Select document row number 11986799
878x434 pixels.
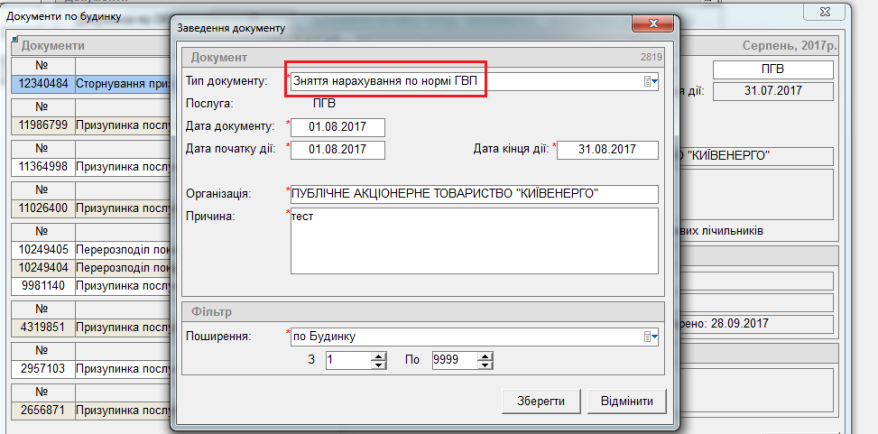(42, 125)
